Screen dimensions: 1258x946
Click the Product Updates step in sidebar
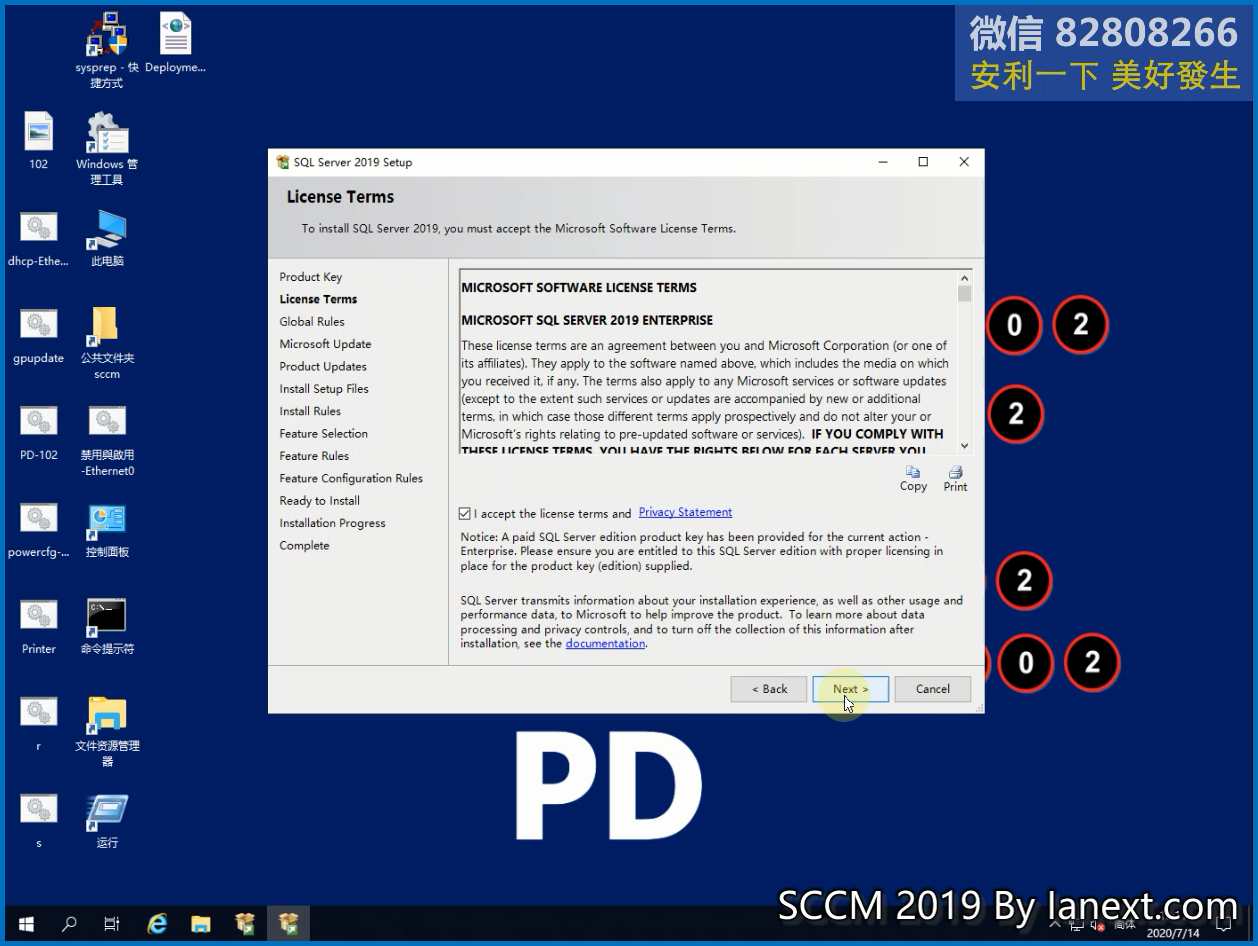click(x=323, y=366)
